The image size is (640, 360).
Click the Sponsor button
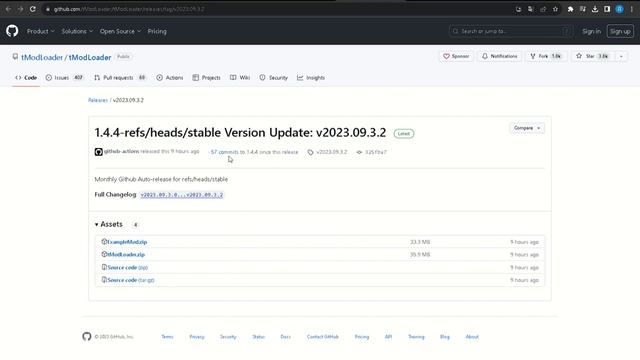pos(456,56)
